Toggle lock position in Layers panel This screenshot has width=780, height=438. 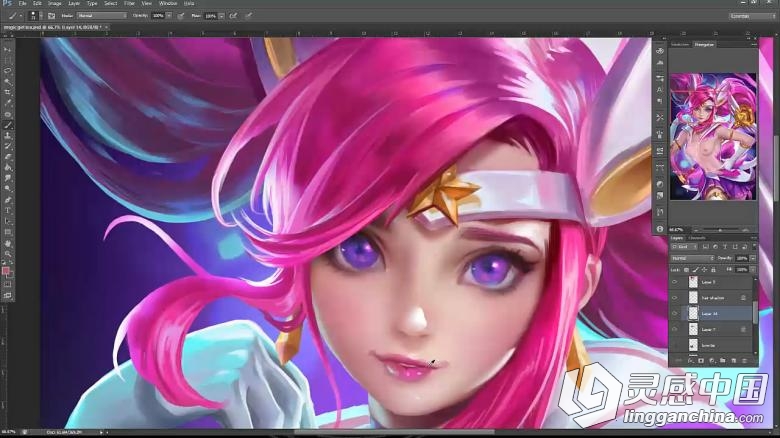704,270
